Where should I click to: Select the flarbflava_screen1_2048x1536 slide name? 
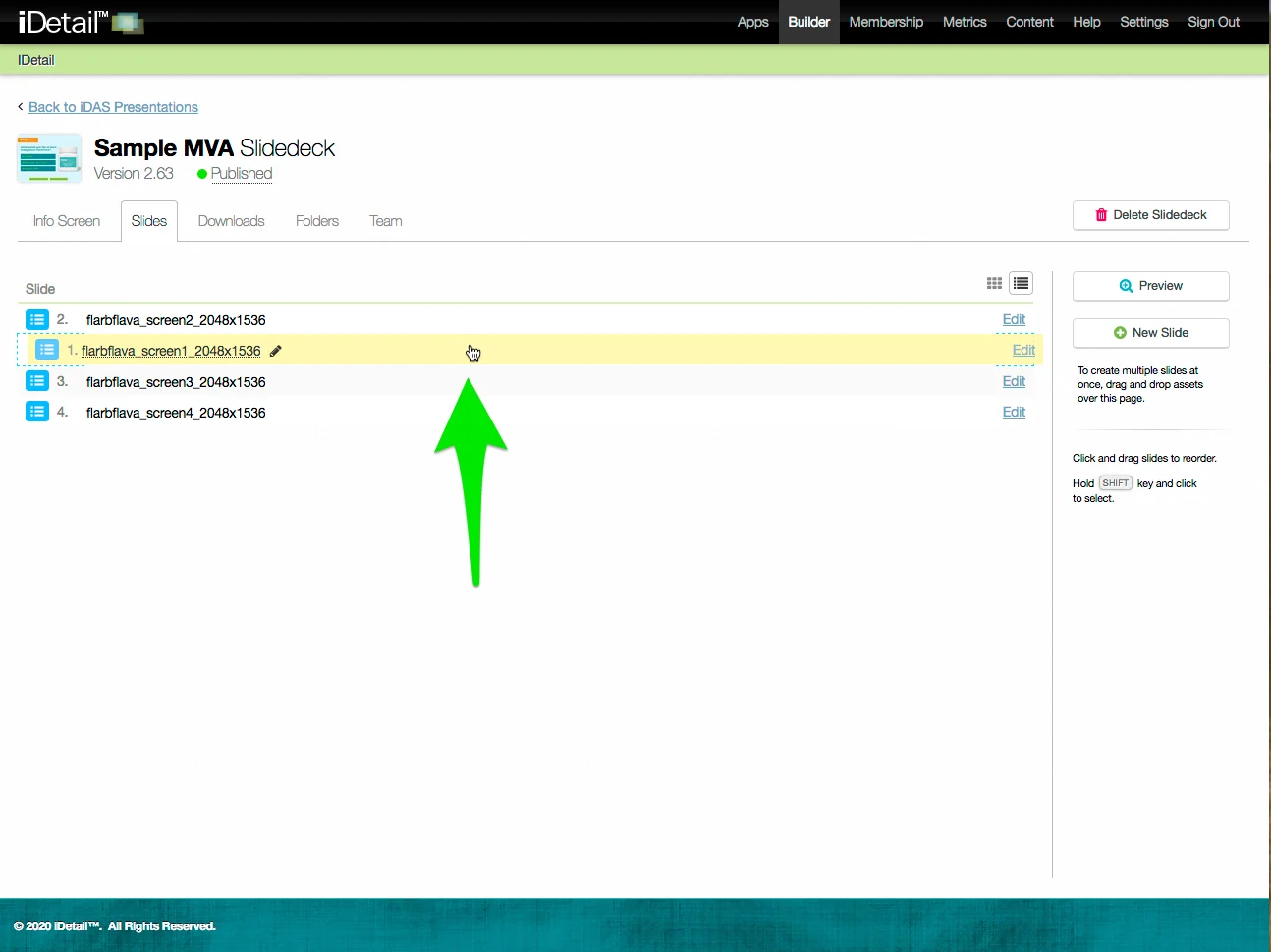coord(171,351)
